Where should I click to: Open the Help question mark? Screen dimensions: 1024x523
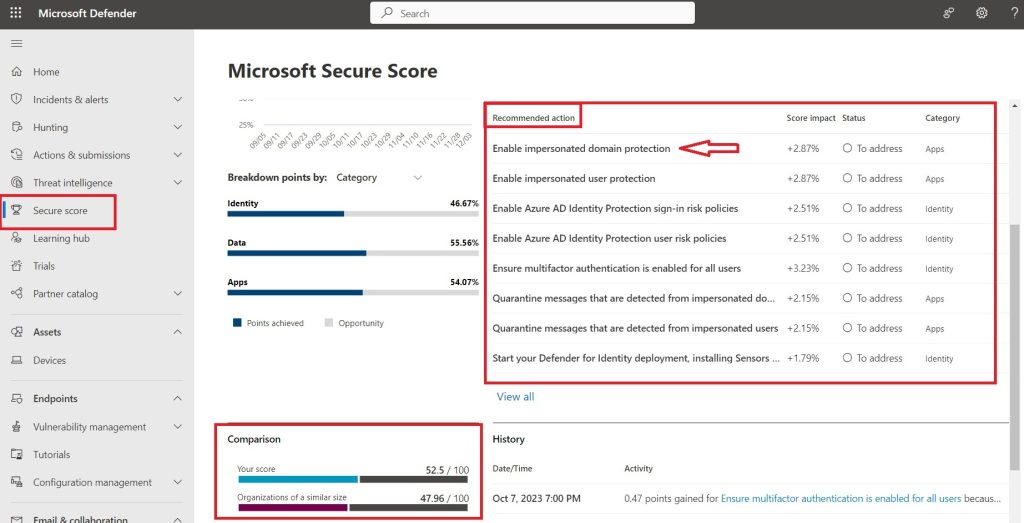(x=1014, y=13)
